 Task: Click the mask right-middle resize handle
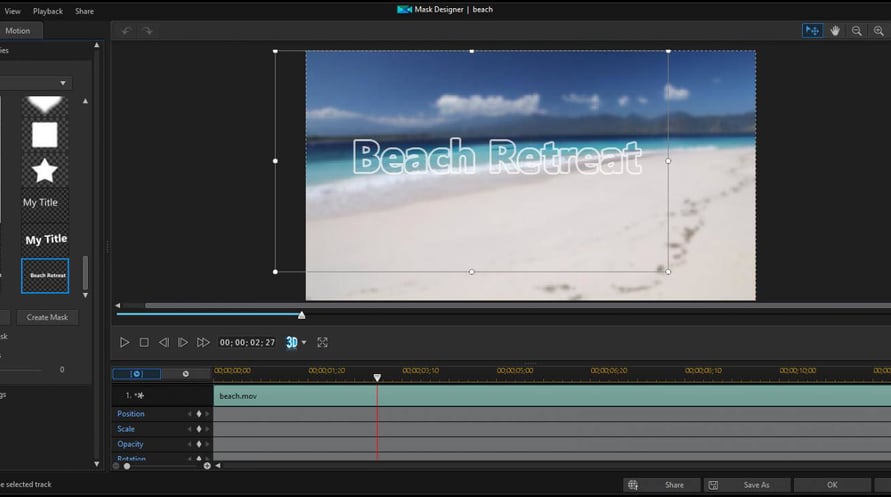pos(668,161)
